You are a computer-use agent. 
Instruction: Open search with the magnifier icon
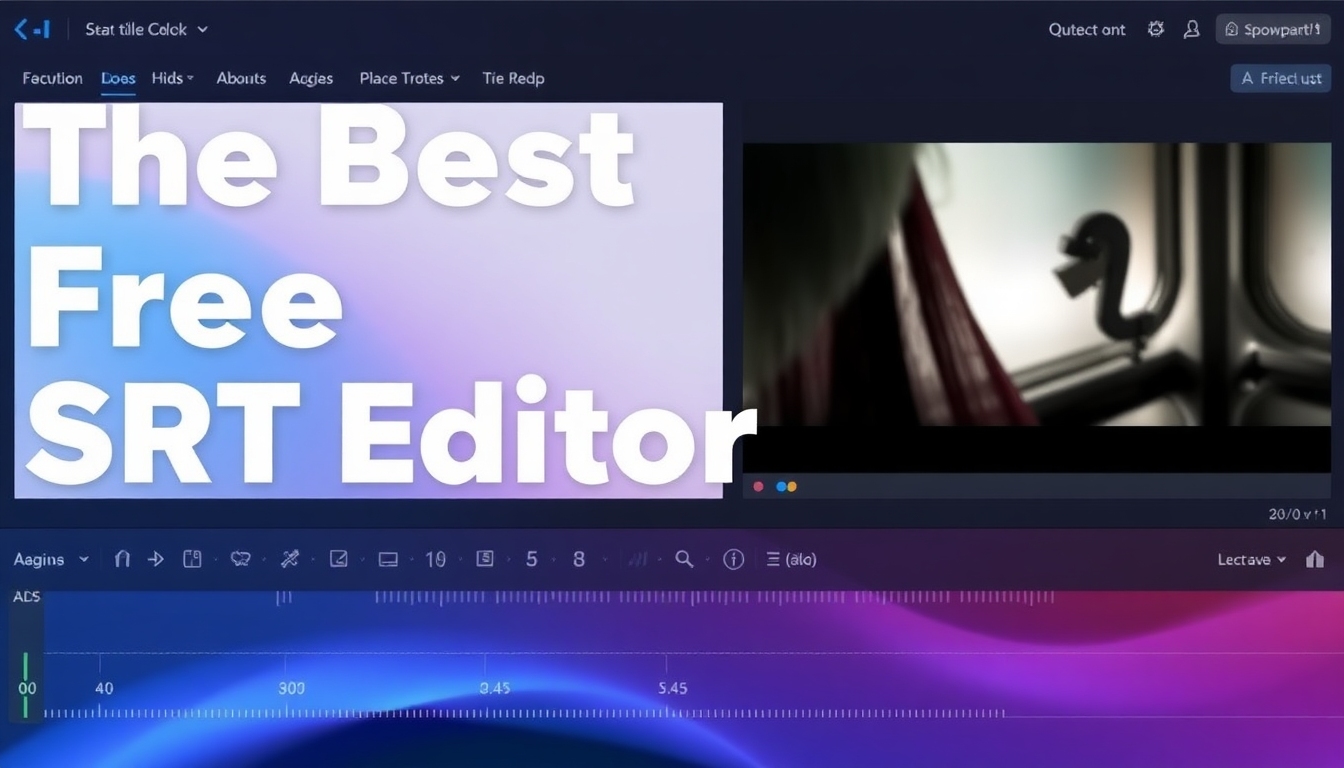684,559
